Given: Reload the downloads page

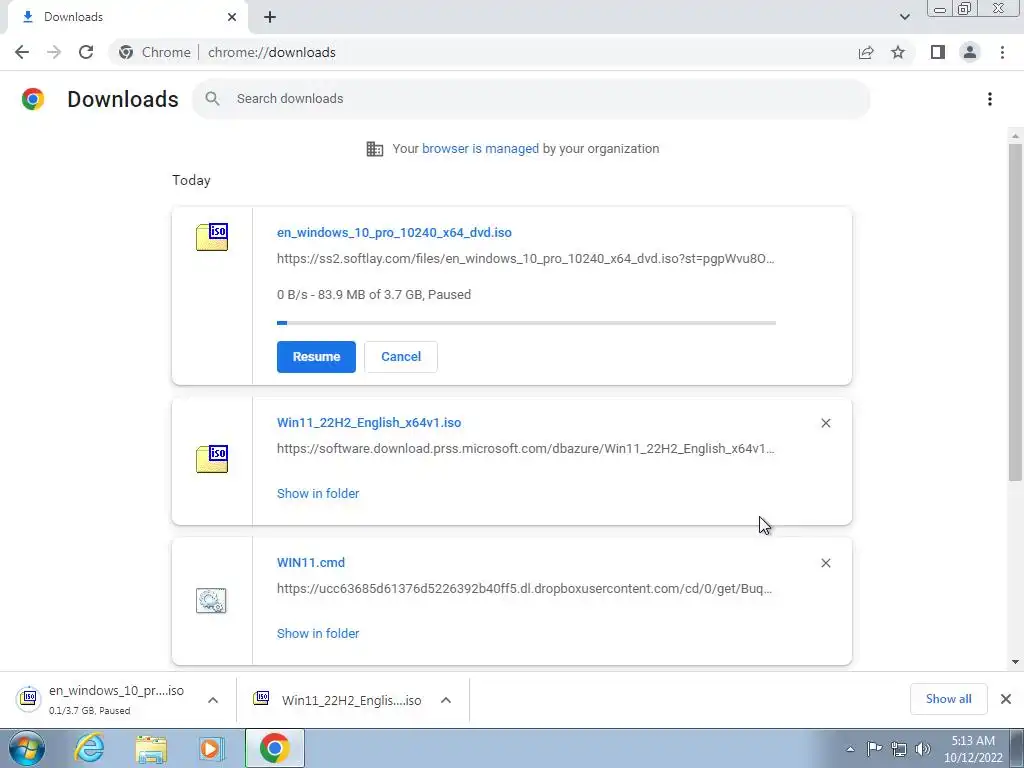Looking at the screenshot, I should 86,52.
